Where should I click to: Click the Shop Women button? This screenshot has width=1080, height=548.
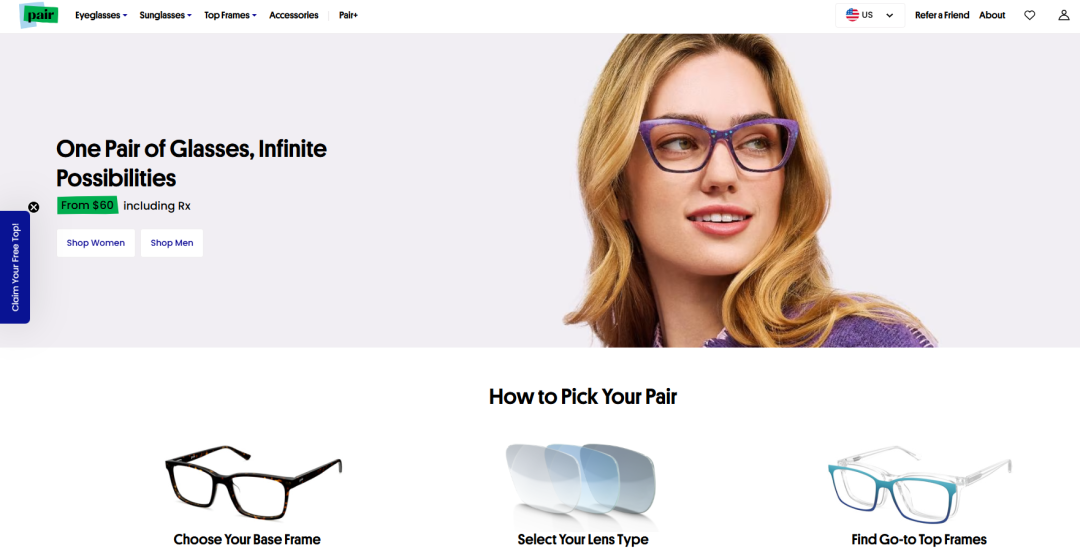(96, 243)
